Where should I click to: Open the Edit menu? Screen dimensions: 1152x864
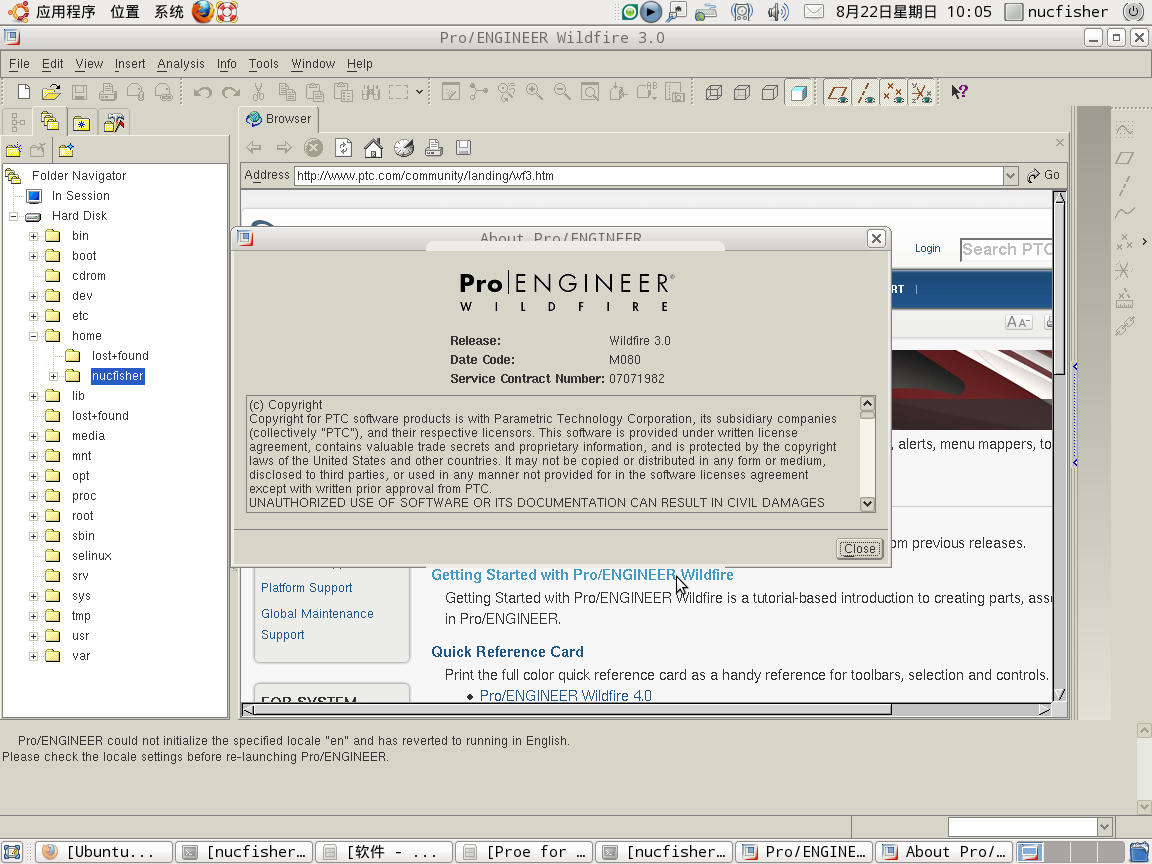(x=52, y=64)
